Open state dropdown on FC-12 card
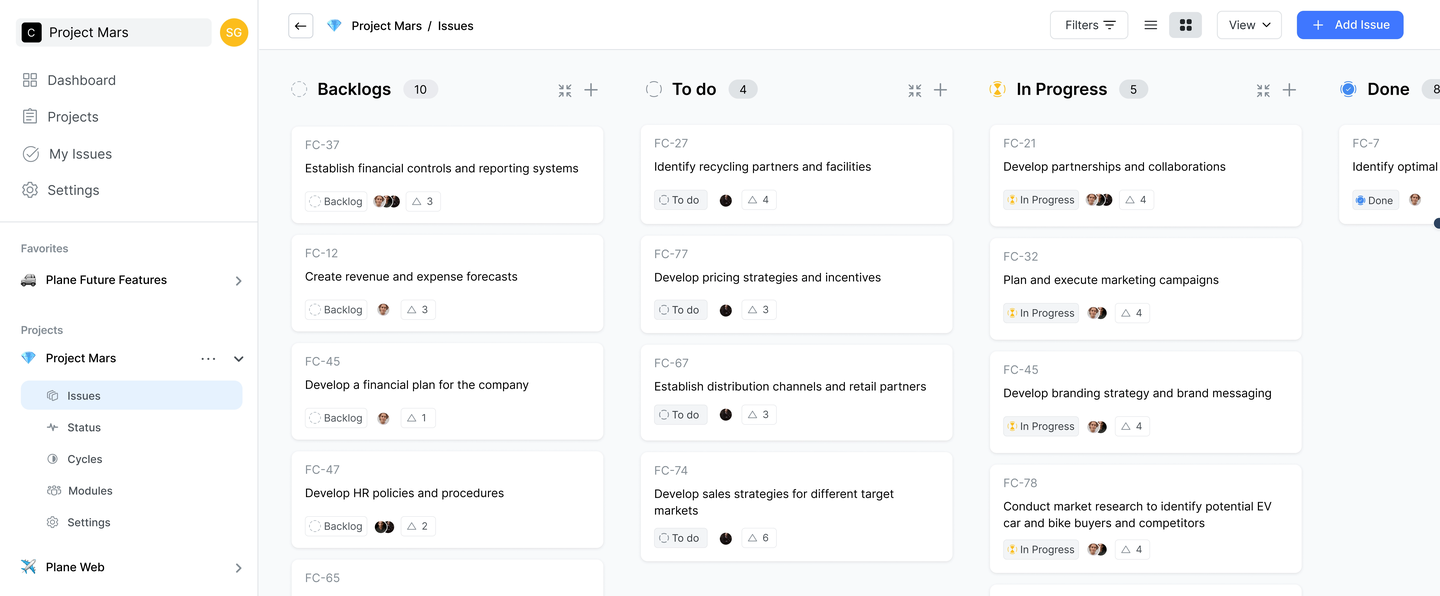This screenshot has height=596, width=1440. tap(336, 310)
